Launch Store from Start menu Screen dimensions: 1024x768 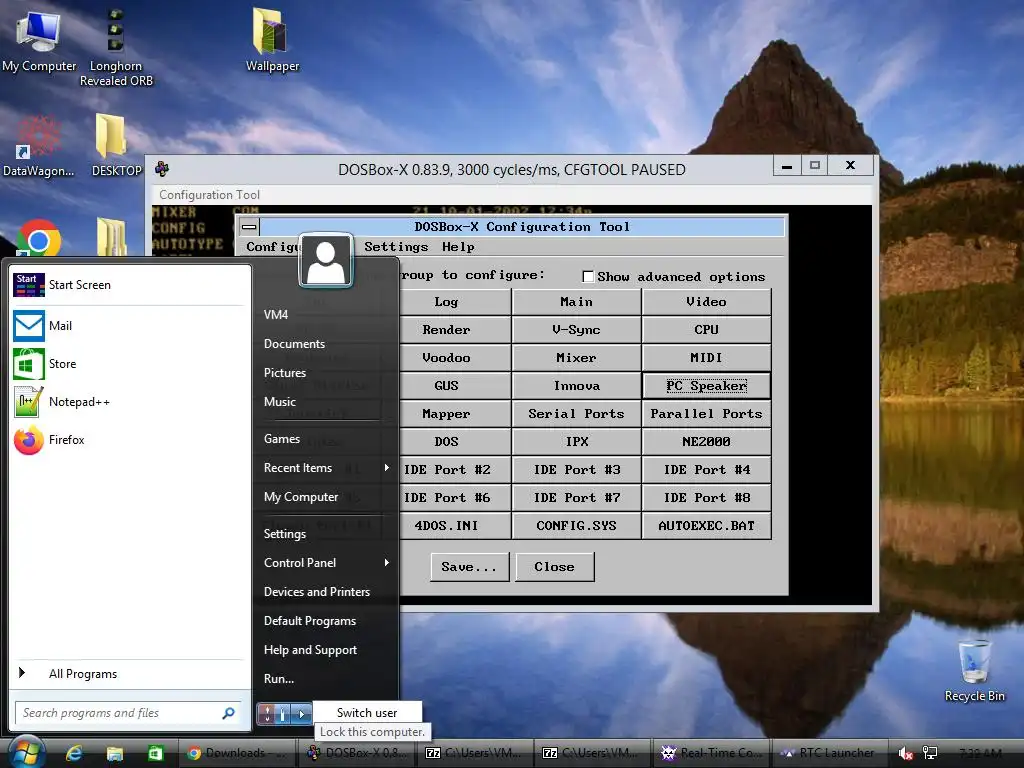tap(62, 364)
